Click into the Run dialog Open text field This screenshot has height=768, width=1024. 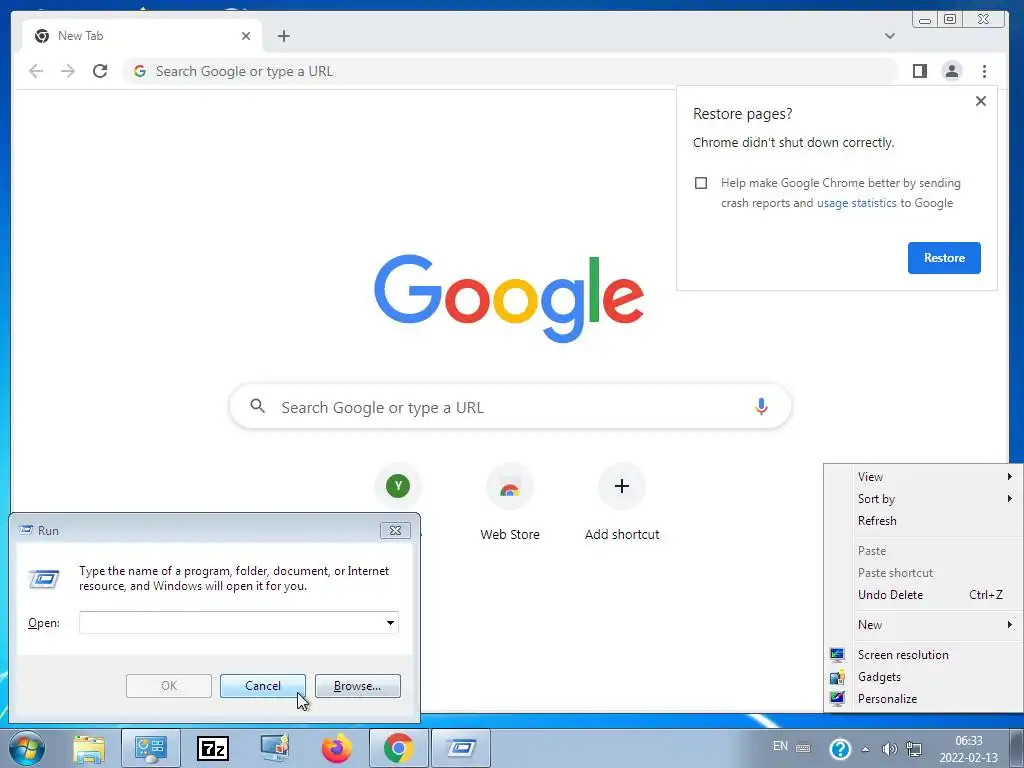point(231,622)
